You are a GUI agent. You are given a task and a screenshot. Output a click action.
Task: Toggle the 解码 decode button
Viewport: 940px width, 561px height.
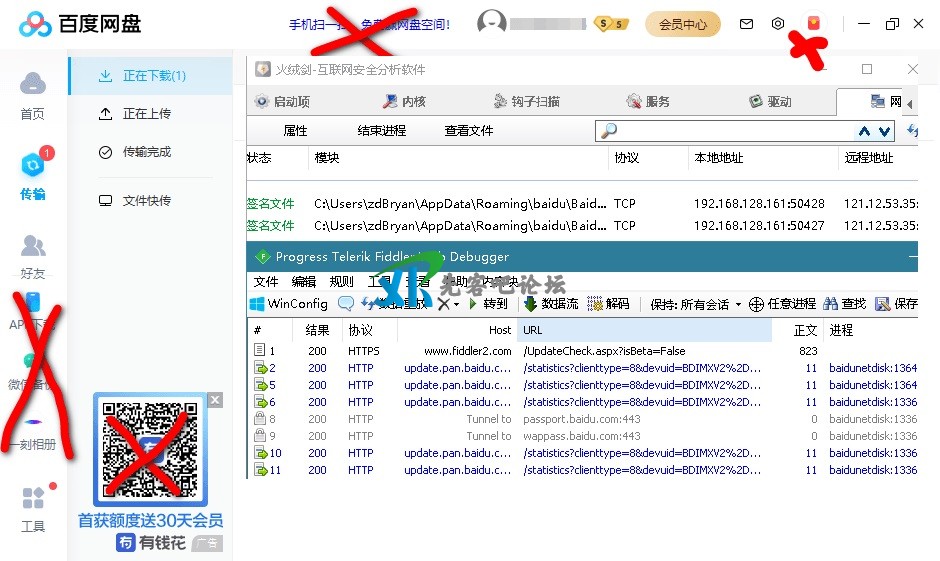[x=608, y=304]
